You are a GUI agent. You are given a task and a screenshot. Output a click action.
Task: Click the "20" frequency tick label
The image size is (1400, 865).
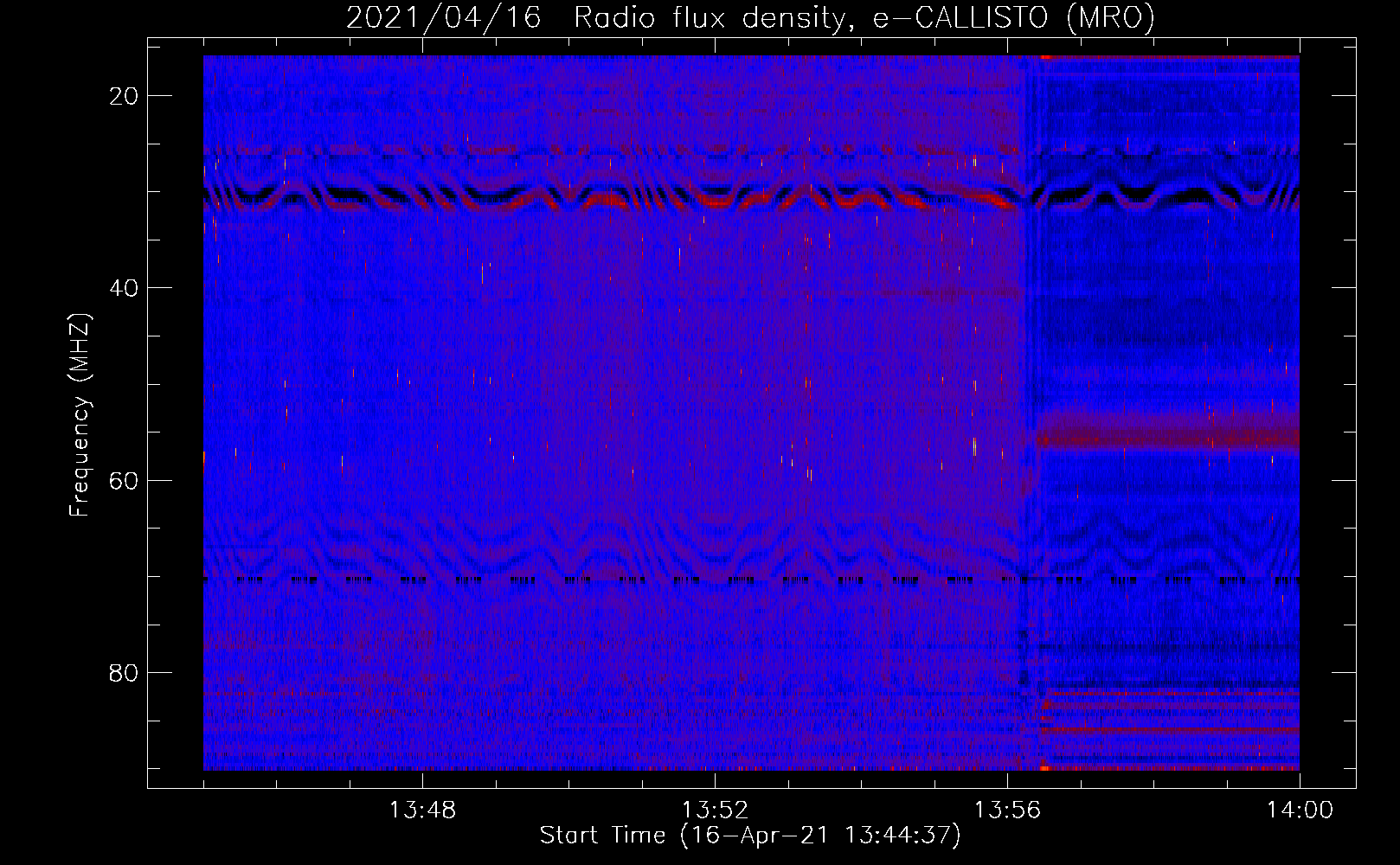(x=125, y=96)
